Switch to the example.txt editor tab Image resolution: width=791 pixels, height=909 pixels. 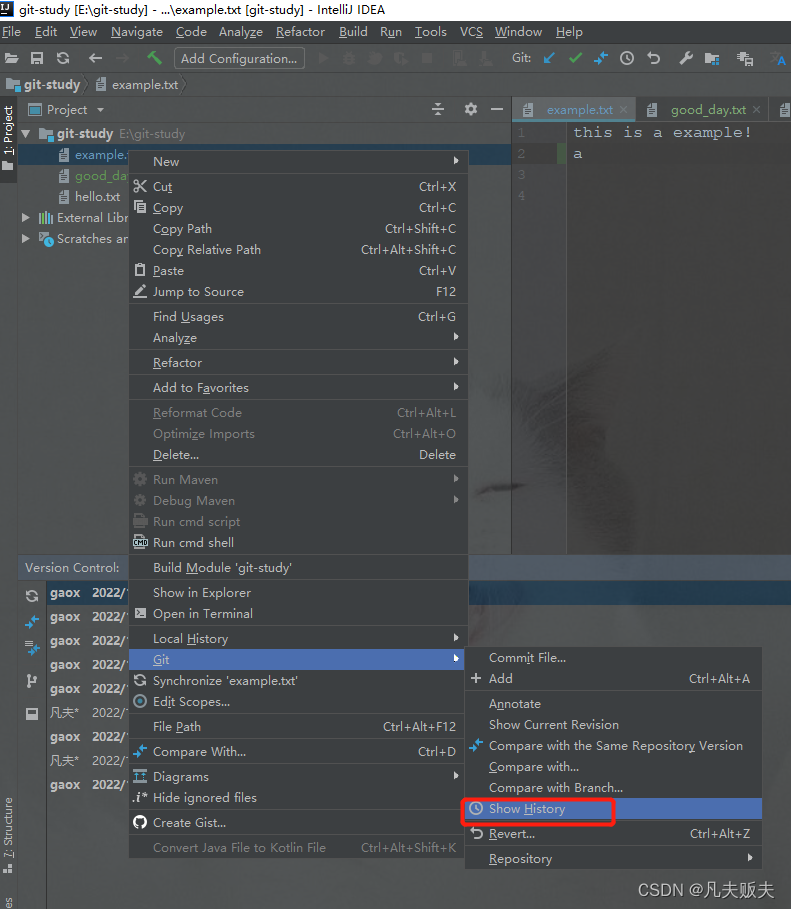(579, 110)
